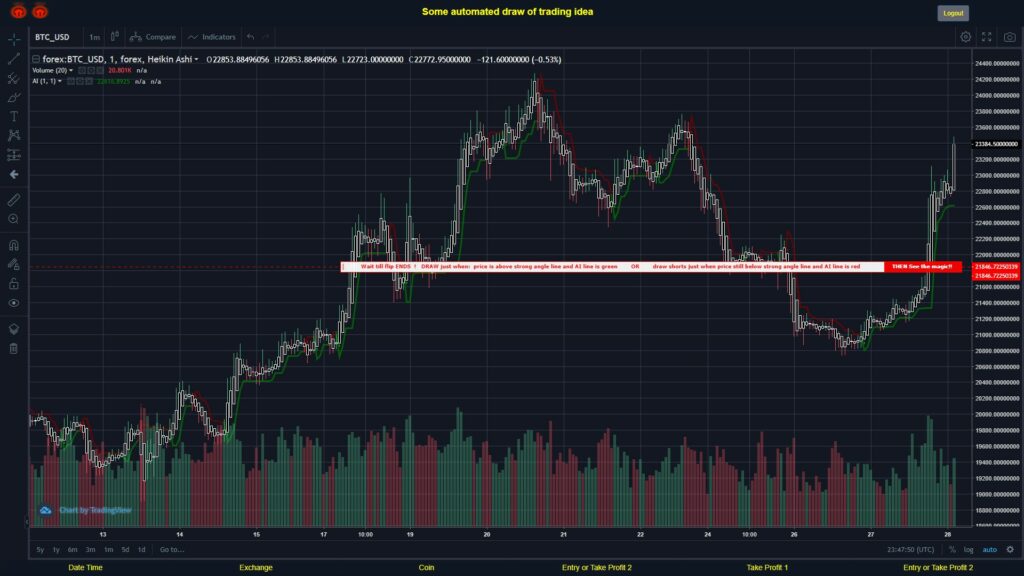Remove the Volume indicator legend icon

tap(100, 71)
